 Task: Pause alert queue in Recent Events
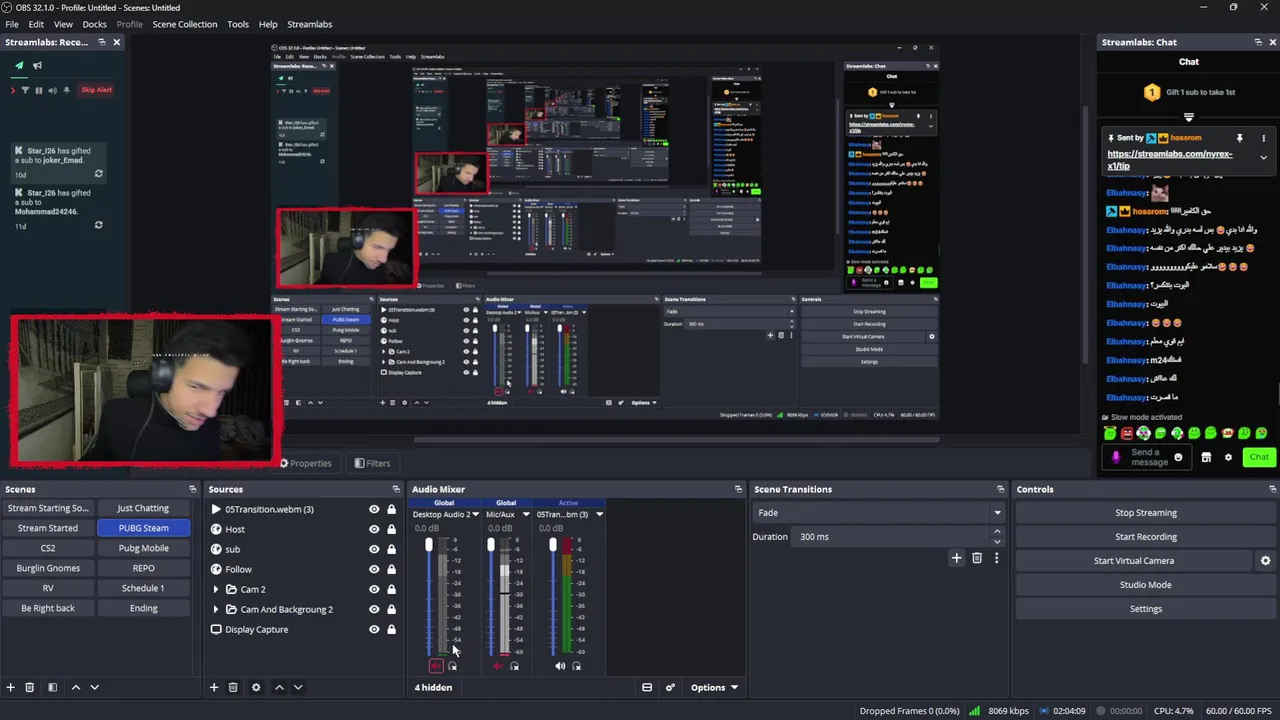[39, 90]
